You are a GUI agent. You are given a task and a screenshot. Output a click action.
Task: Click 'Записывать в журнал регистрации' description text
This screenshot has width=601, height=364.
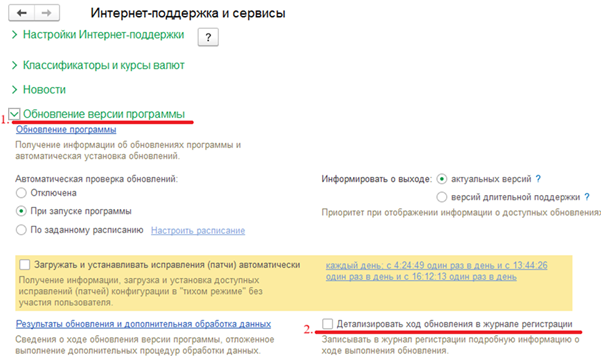coord(451,345)
